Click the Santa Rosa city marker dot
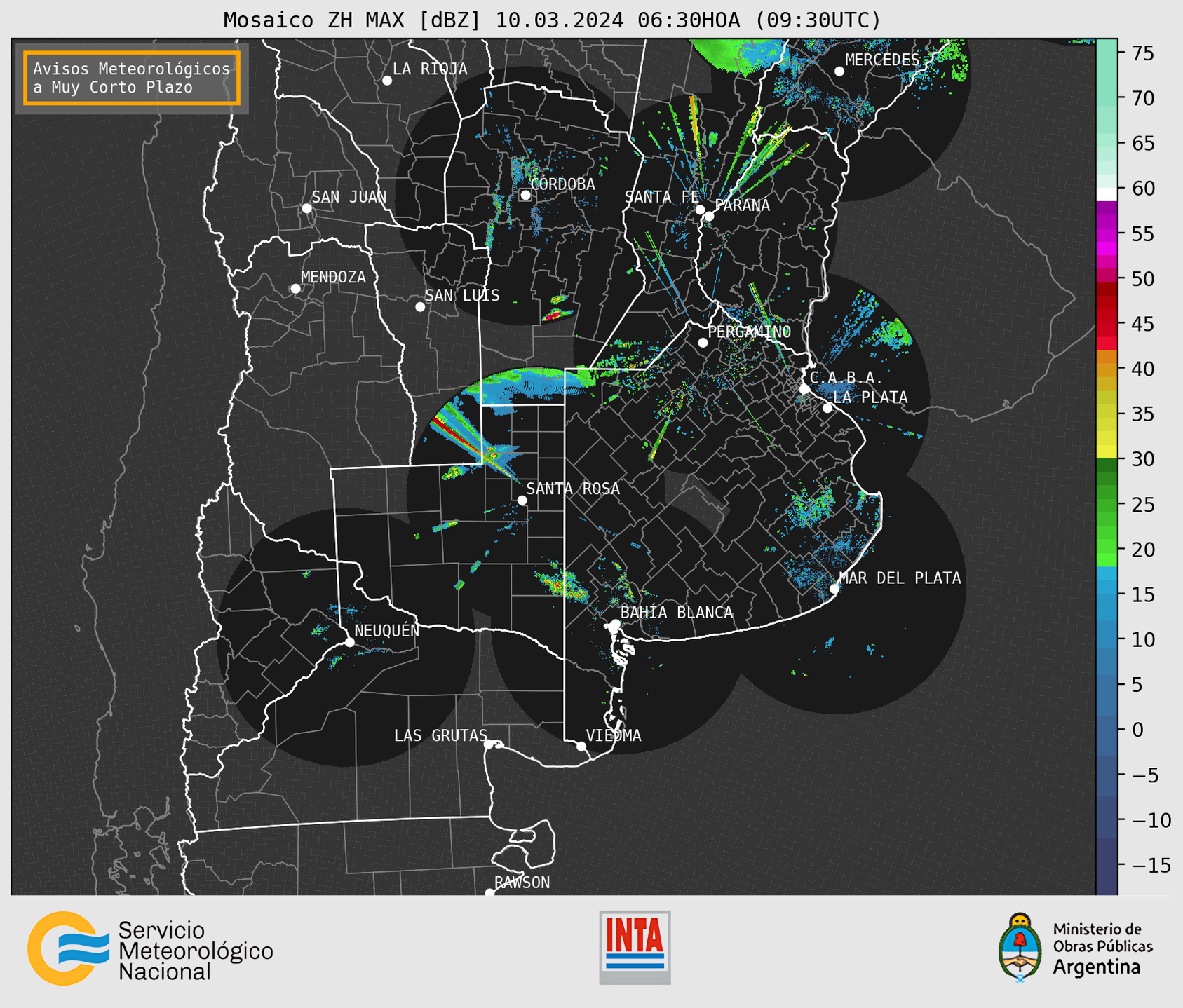 pyautogui.click(x=522, y=500)
